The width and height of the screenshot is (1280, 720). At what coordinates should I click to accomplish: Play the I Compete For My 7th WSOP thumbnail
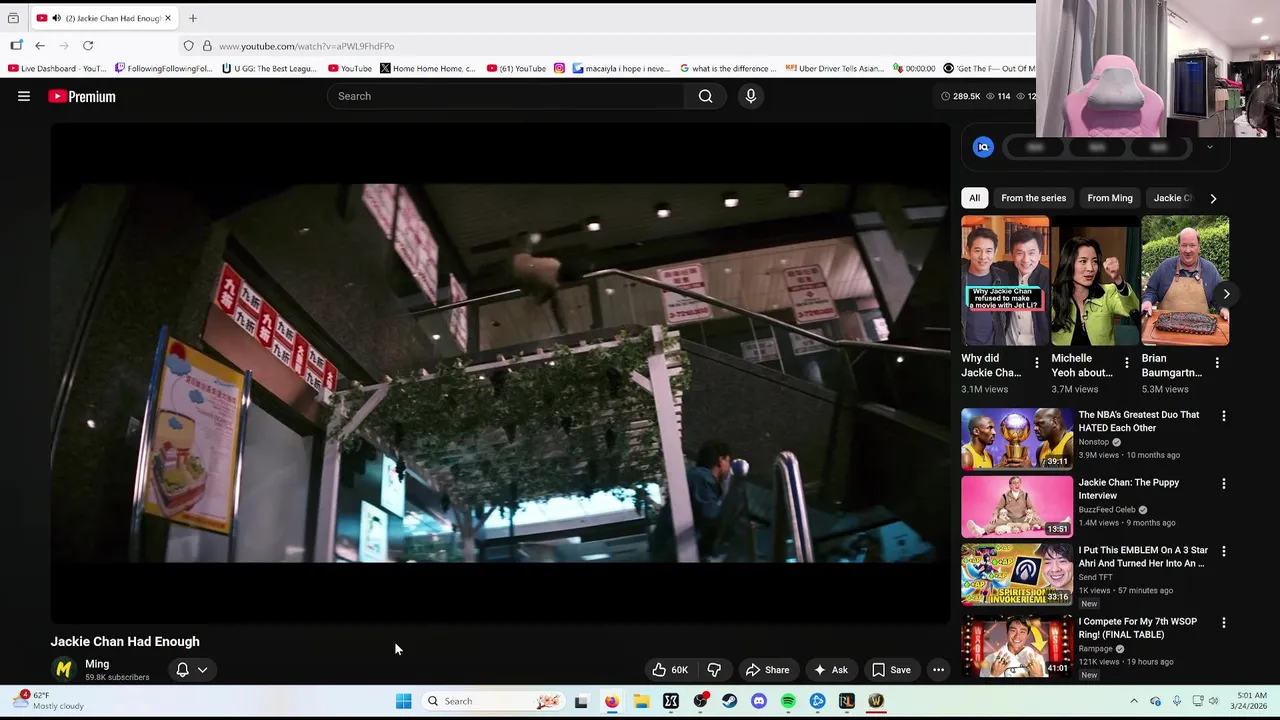(x=1017, y=646)
